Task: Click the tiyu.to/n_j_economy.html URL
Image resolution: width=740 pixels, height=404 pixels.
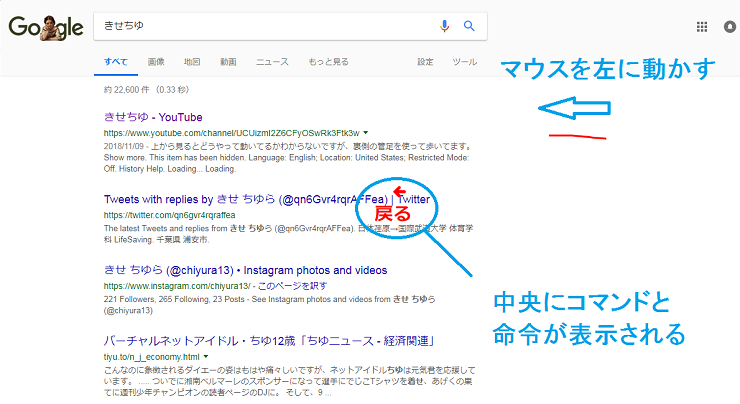Action: click(151, 357)
